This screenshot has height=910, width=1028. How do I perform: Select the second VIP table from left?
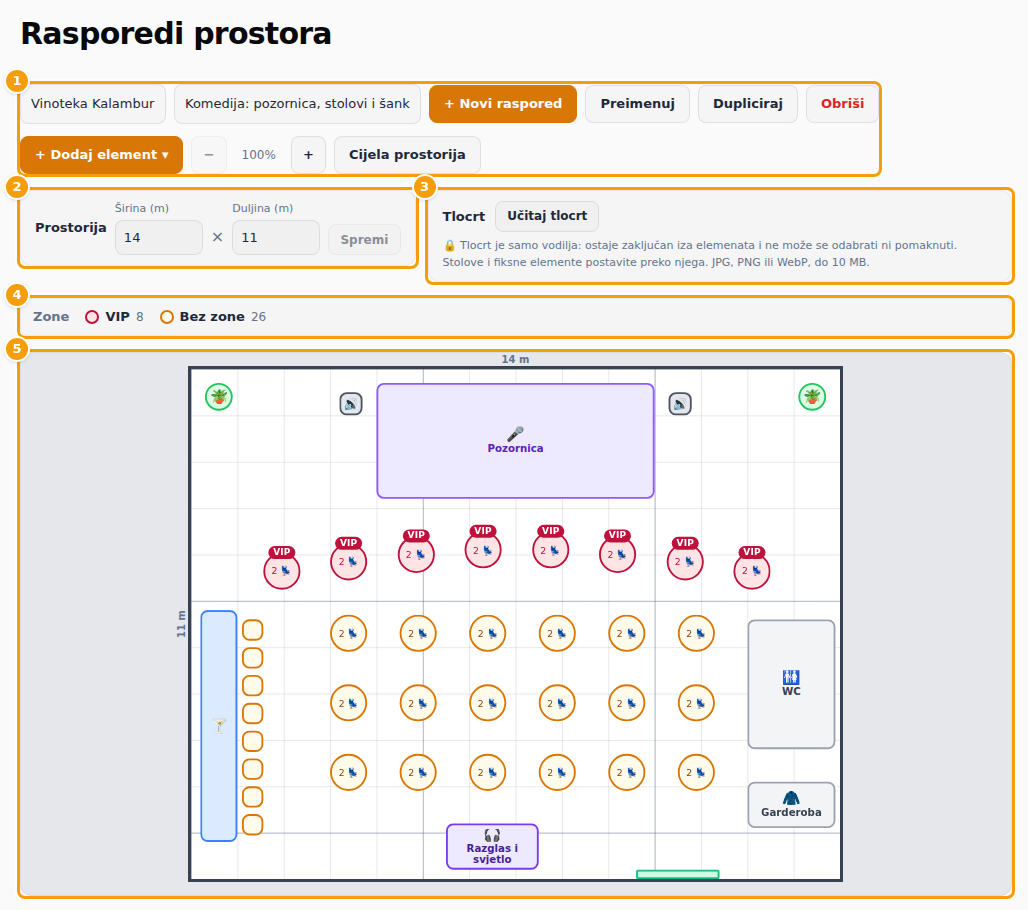tap(349, 559)
